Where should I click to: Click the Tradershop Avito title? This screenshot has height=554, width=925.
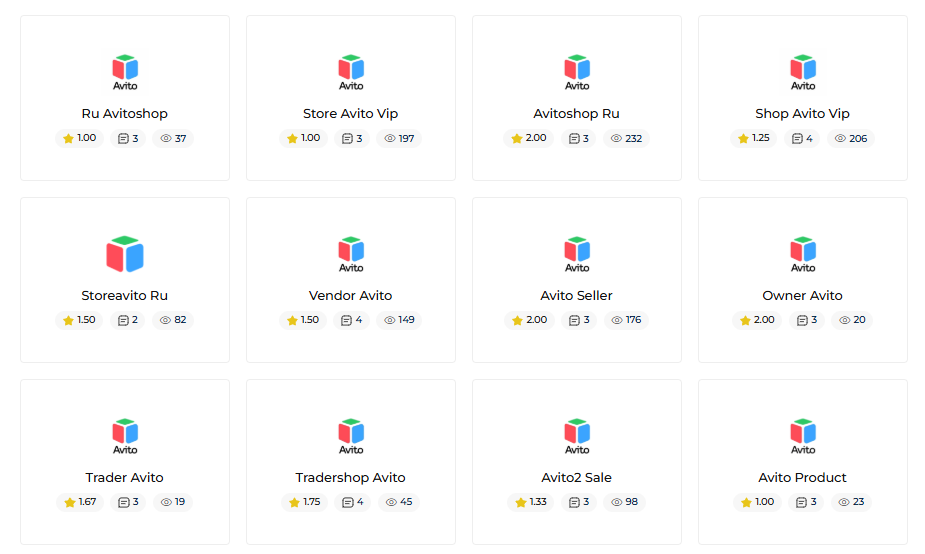coord(350,477)
